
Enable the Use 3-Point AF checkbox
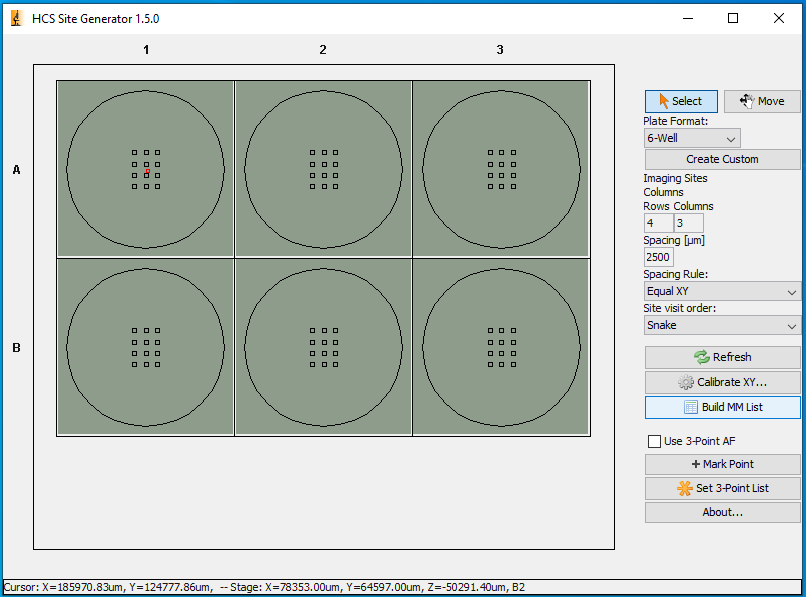point(655,441)
